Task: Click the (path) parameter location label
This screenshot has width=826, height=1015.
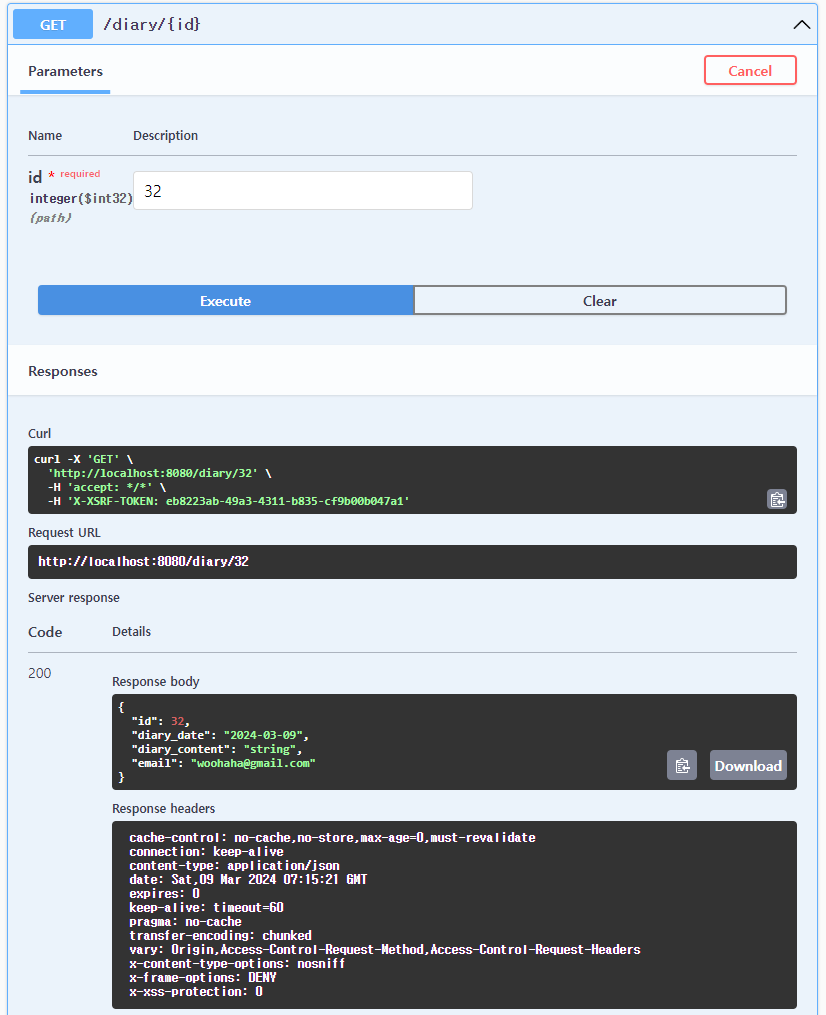Action: tap(50, 218)
